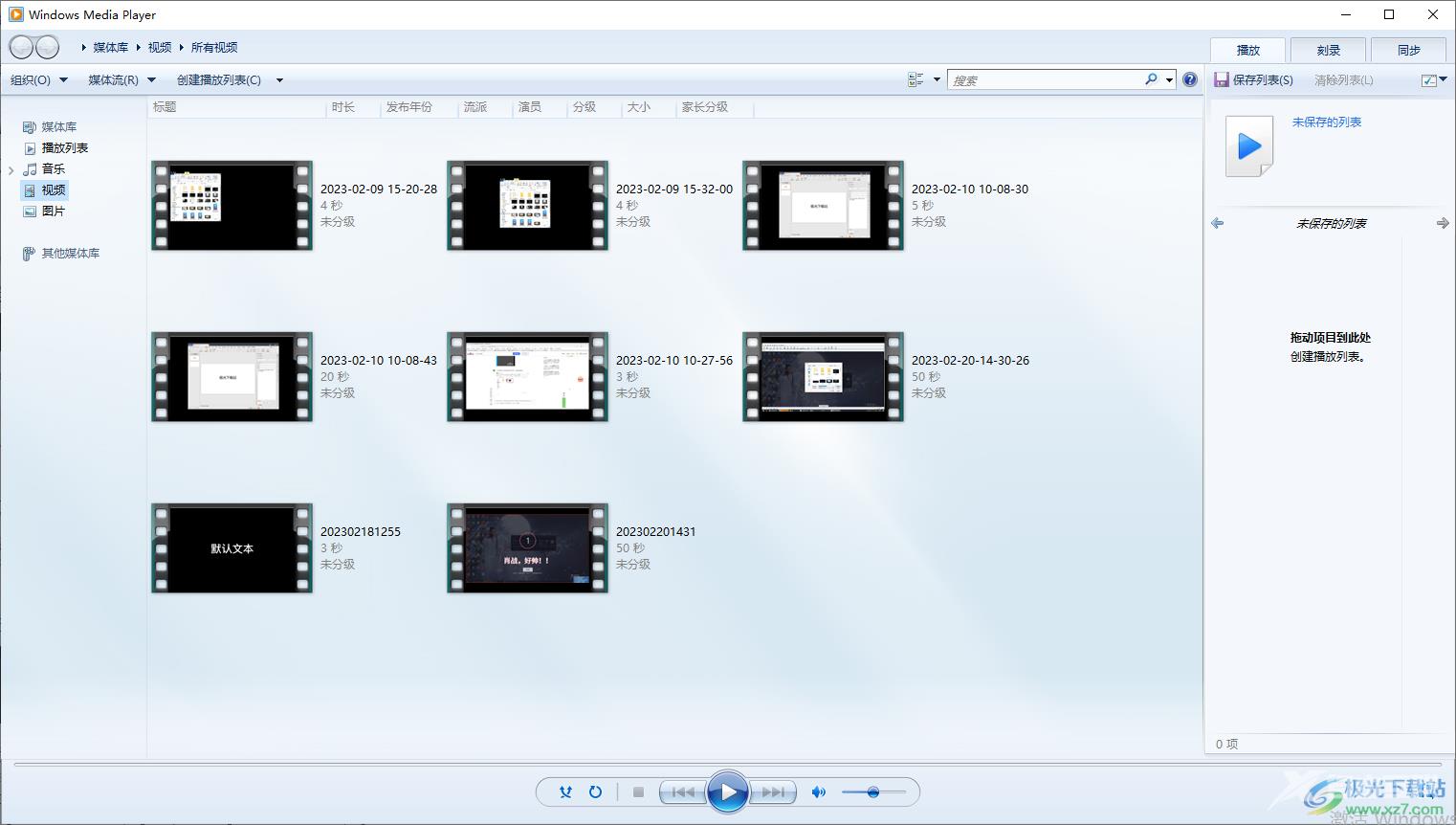1456x825 pixels.
Task: Click the view options icon
Action: (916, 79)
